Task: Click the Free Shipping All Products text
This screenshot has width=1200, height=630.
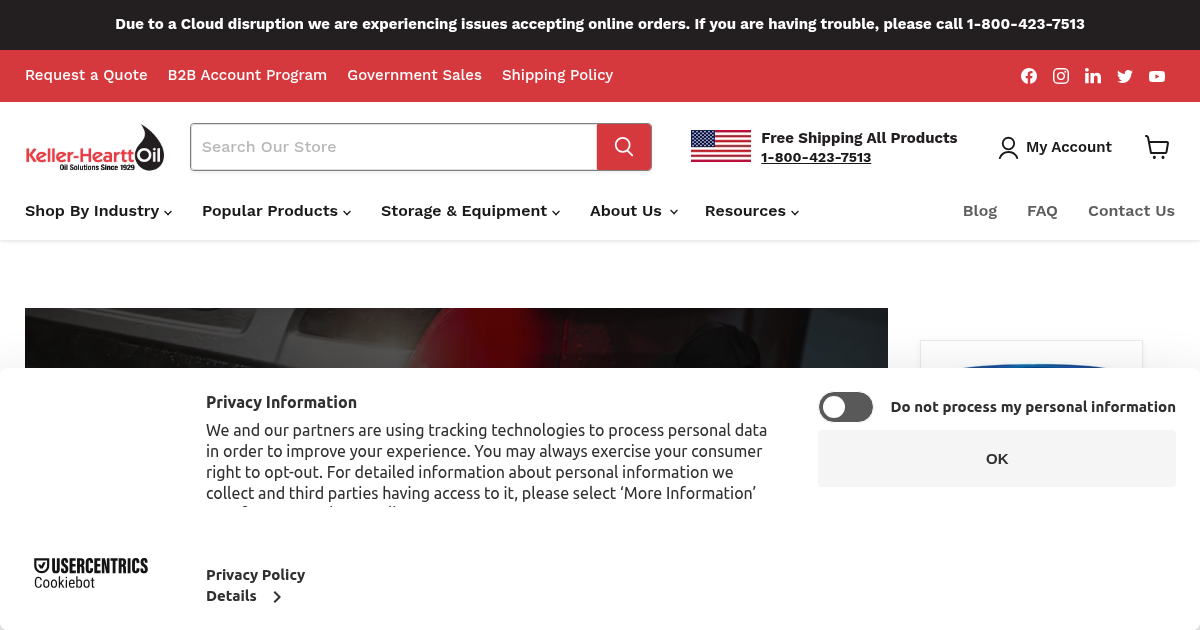Action: pyautogui.click(x=859, y=138)
